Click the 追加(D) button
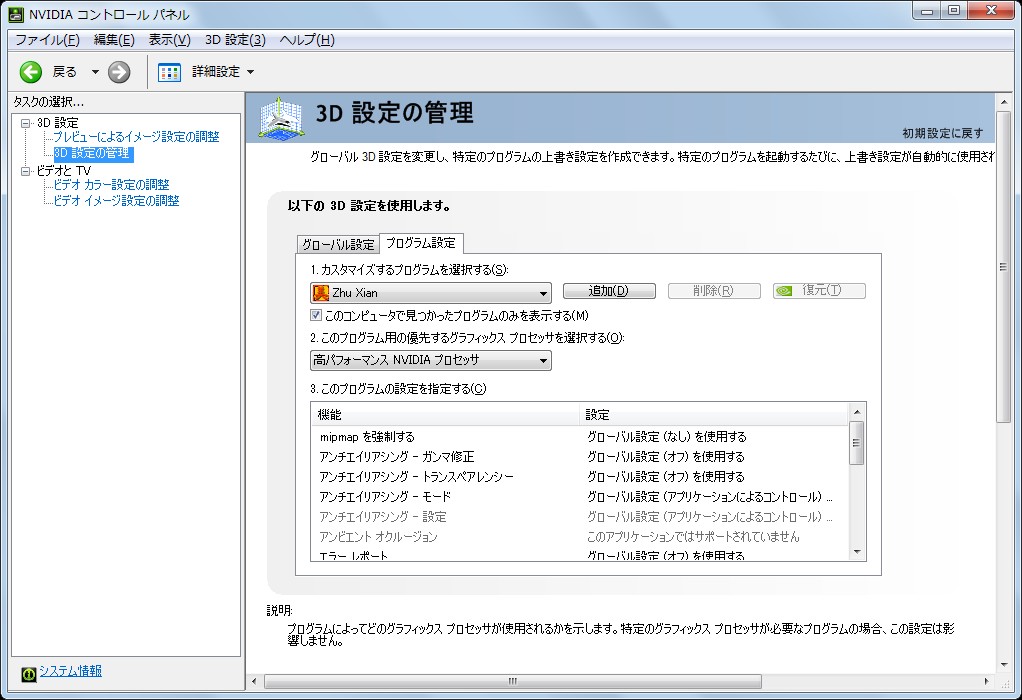The image size is (1022, 700). click(609, 291)
